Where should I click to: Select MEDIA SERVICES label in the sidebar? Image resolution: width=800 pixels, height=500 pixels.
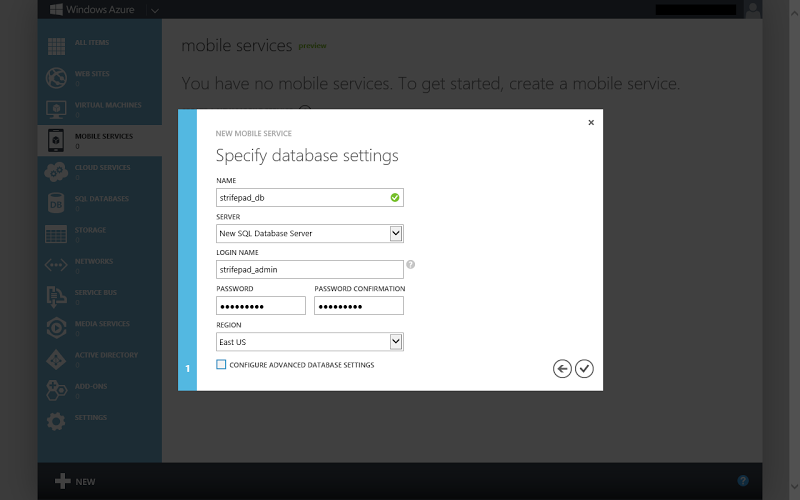pos(102,323)
